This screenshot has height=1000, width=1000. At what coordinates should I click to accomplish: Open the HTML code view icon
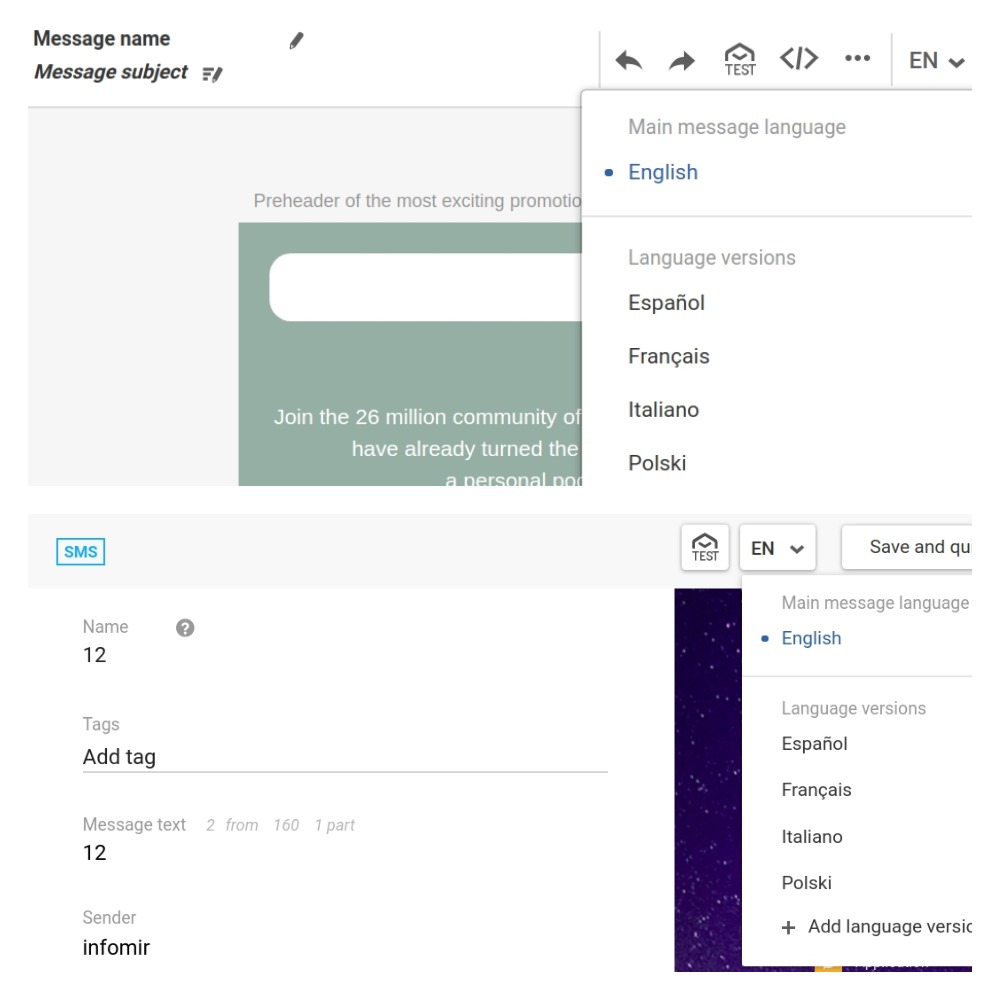[799, 59]
